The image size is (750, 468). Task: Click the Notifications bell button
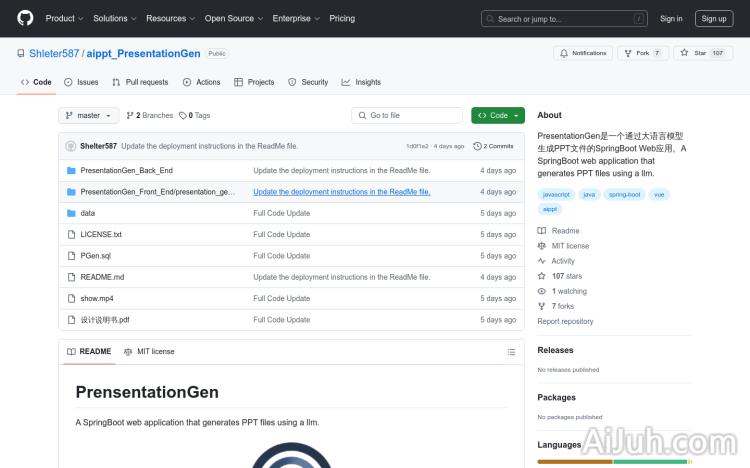click(582, 53)
